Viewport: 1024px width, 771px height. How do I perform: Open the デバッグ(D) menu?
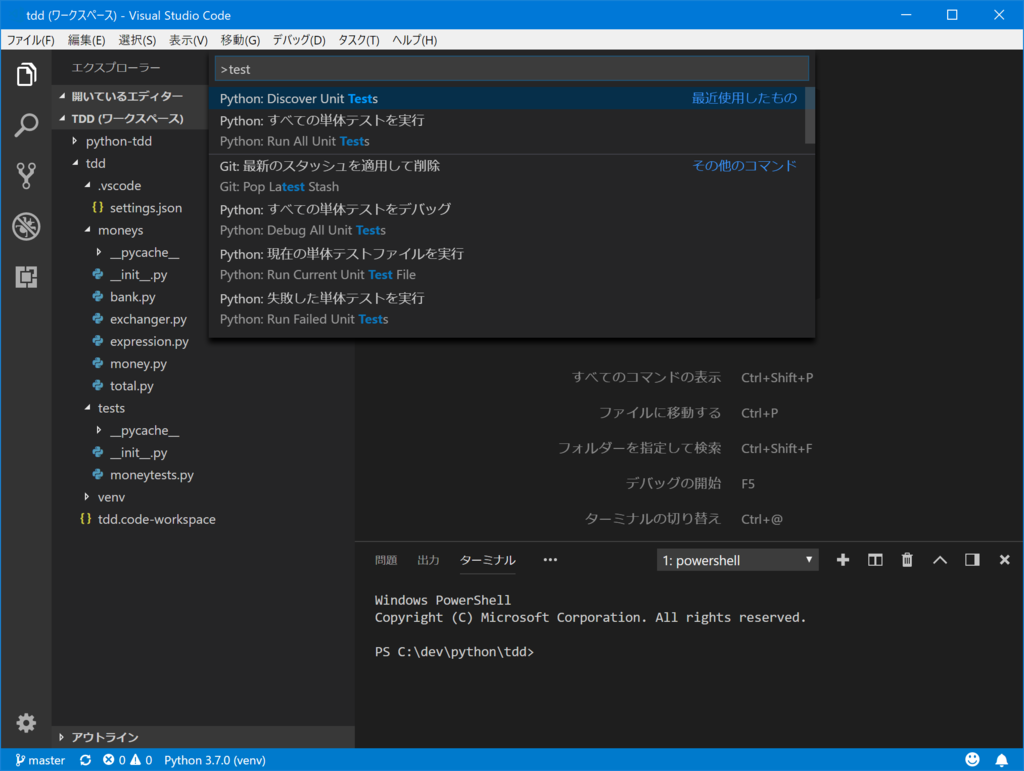299,40
